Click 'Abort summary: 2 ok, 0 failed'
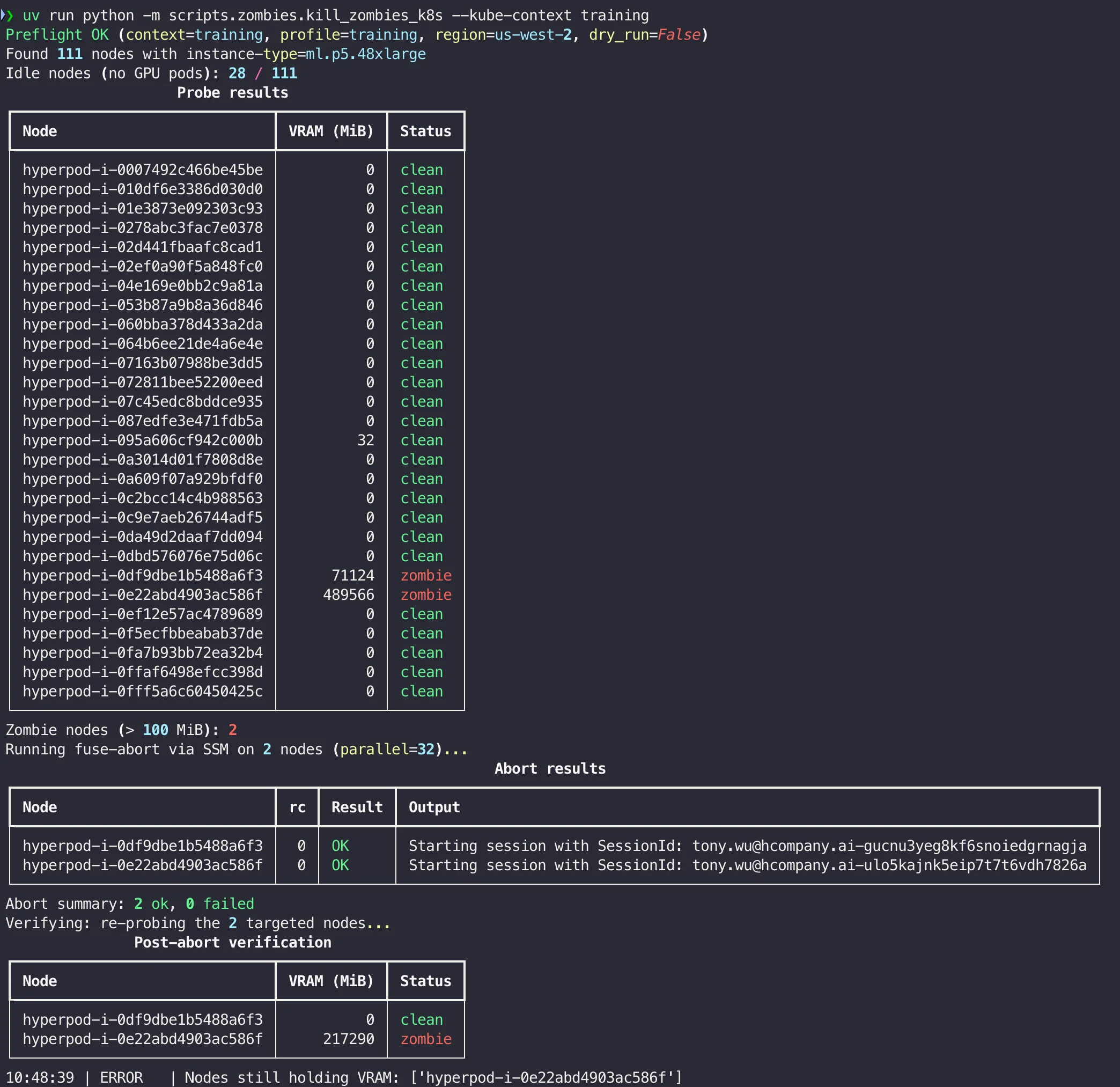The height and width of the screenshot is (1087, 1120). click(130, 904)
